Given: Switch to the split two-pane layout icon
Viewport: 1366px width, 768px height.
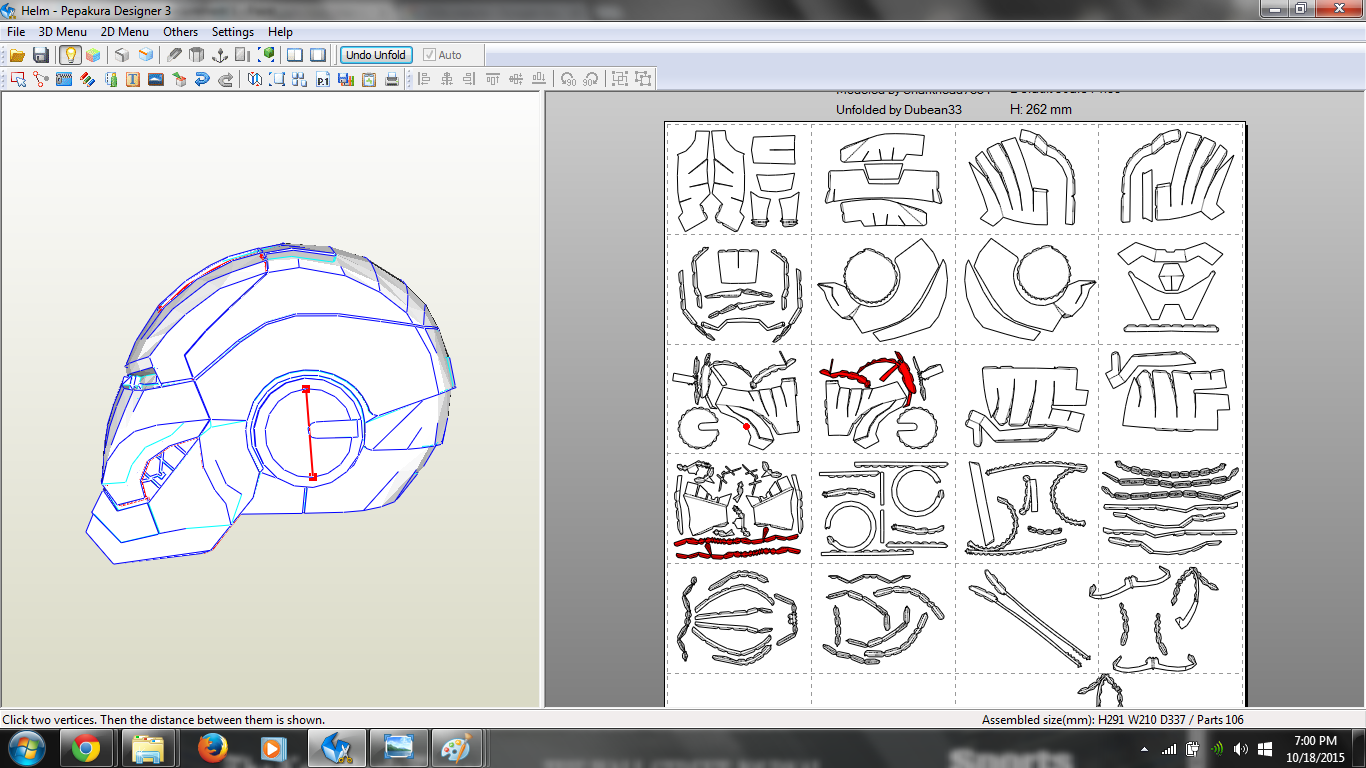Looking at the screenshot, I should tap(295, 55).
